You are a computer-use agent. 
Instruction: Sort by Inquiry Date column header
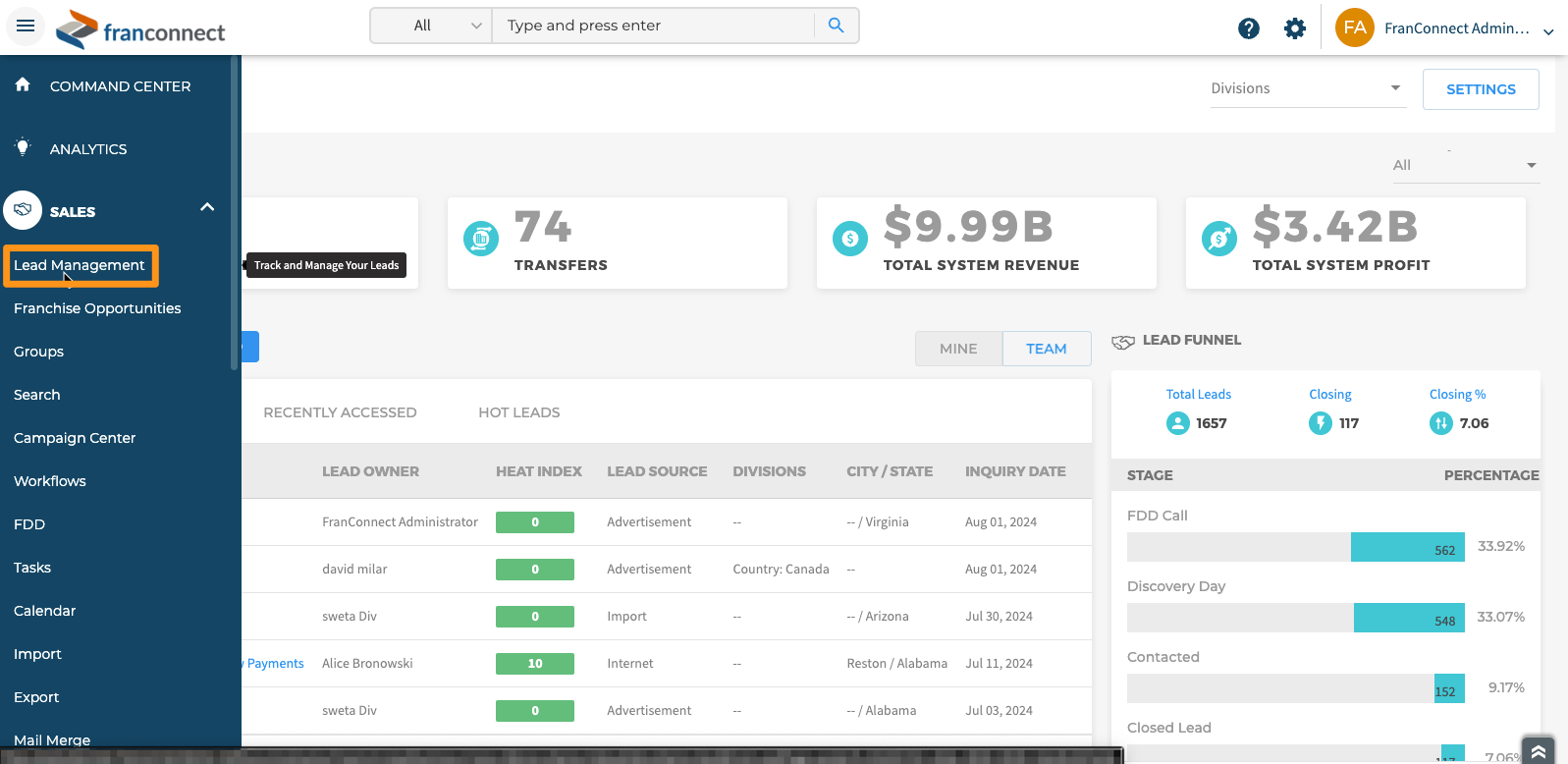(1015, 471)
